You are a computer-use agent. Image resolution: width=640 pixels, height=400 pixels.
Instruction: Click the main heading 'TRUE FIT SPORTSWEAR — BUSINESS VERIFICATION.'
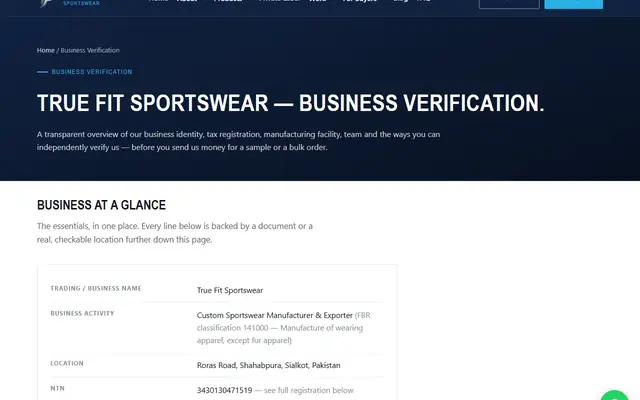(x=291, y=103)
